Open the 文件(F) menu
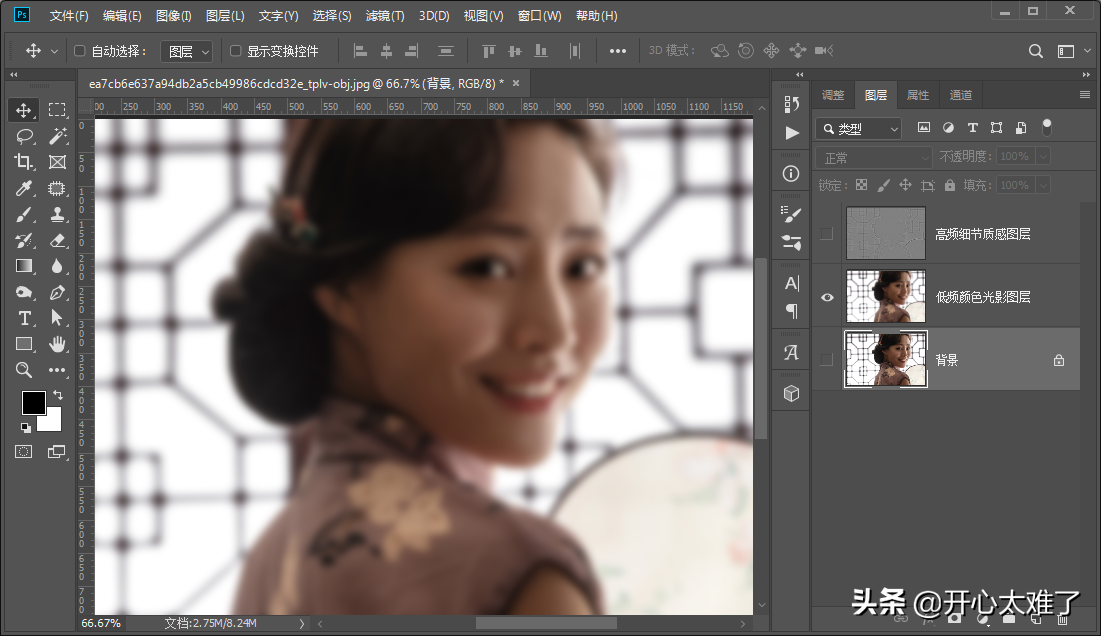The width and height of the screenshot is (1101, 636). (x=69, y=15)
